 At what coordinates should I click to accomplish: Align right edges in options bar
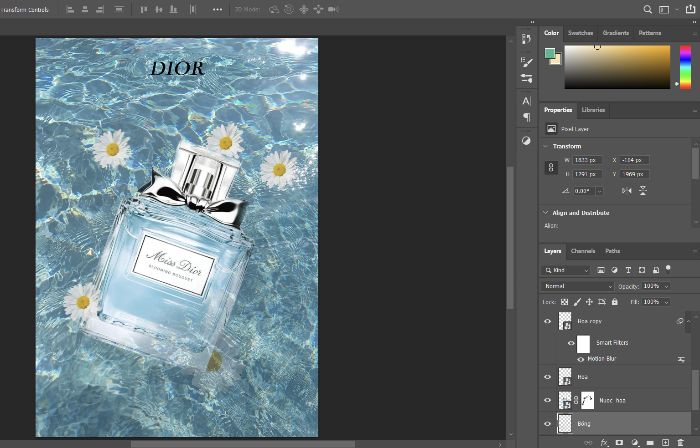pyautogui.click(x=100, y=9)
